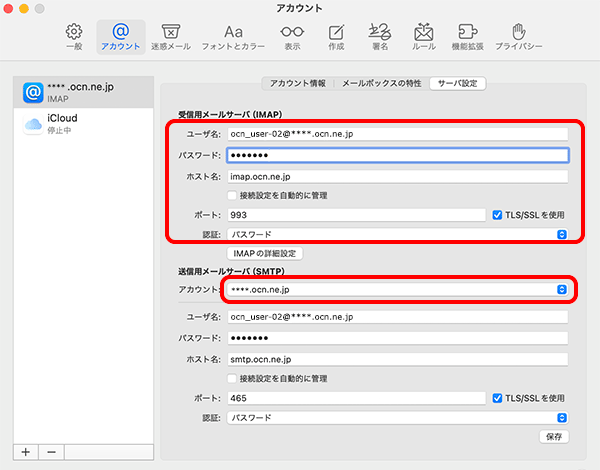The height and width of the screenshot is (470, 600).
Task: Open the SMTP 認証 dropdown
Action: (398, 418)
